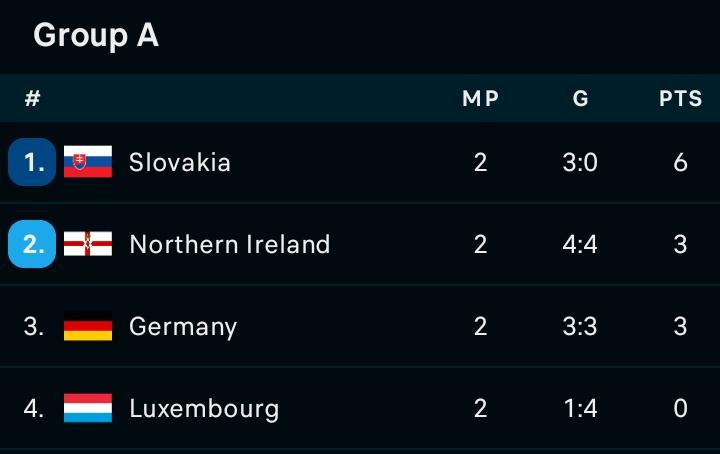Image resolution: width=720 pixels, height=454 pixels.
Task: Sort by the MP column header
Action: point(480,98)
